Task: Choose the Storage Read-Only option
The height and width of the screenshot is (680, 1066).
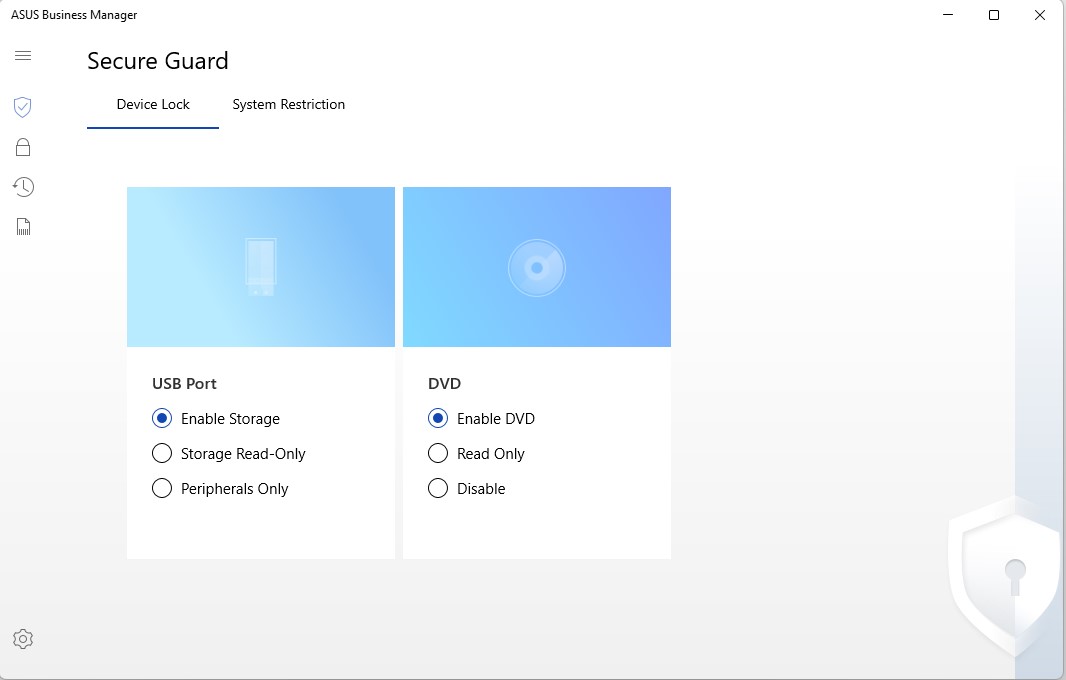Action: pyautogui.click(x=162, y=454)
